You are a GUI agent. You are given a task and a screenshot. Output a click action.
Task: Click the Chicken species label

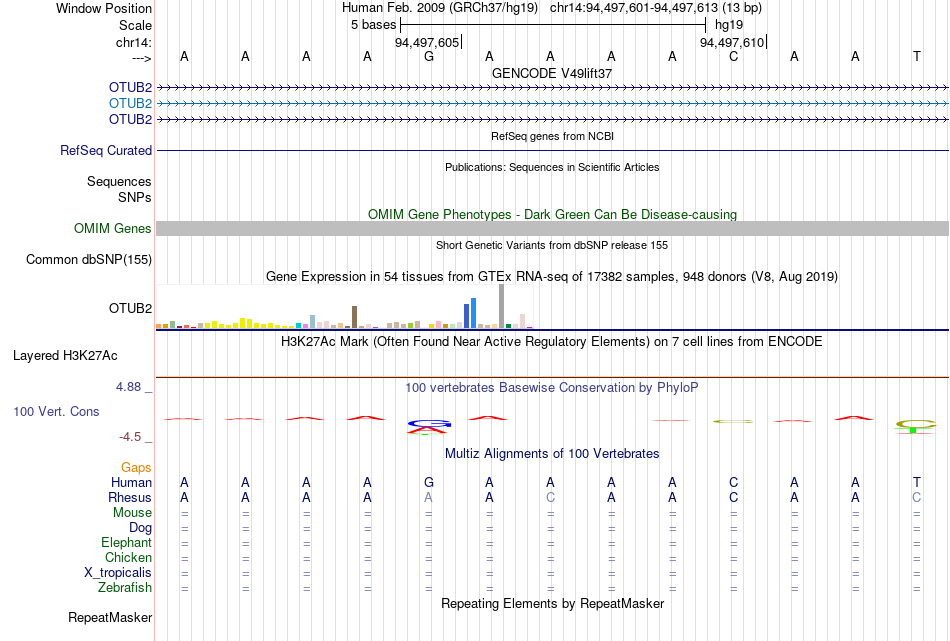(x=128, y=557)
